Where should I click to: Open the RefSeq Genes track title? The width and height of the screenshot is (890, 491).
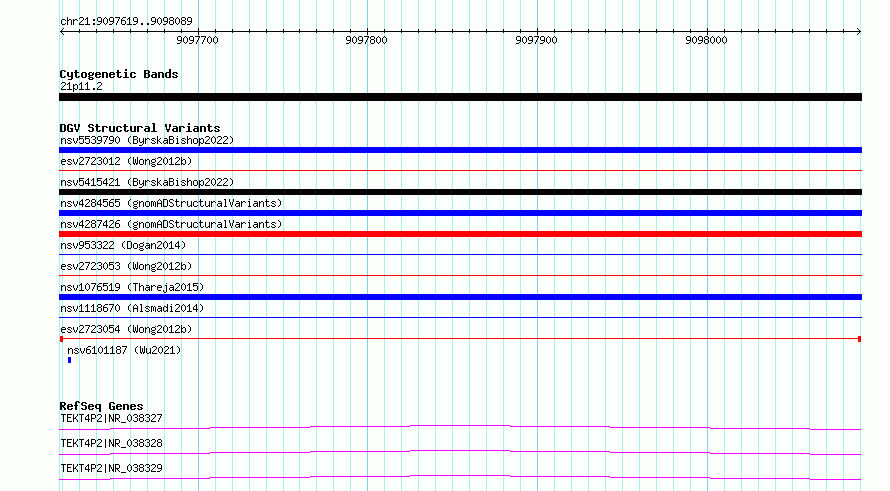coord(101,406)
